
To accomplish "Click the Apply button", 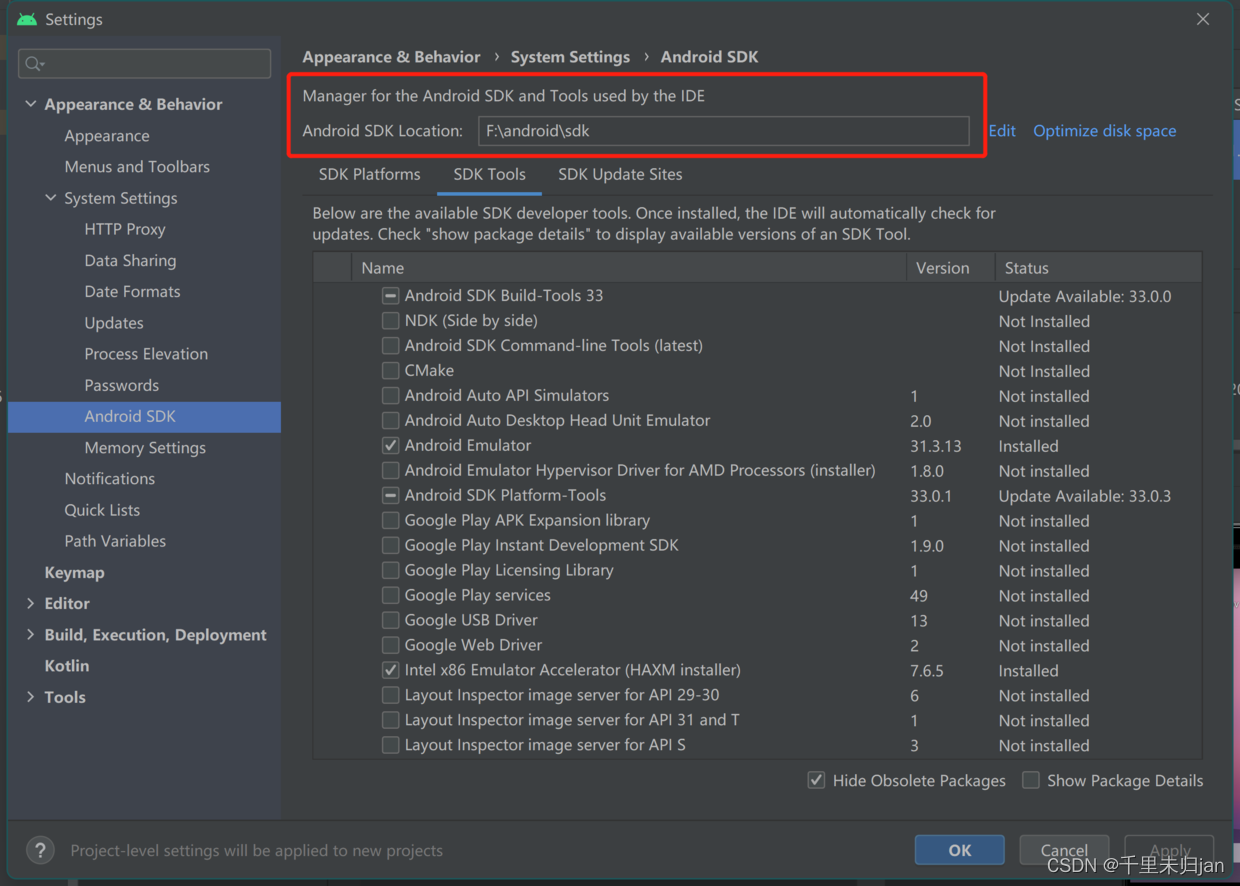I will click(1170, 850).
